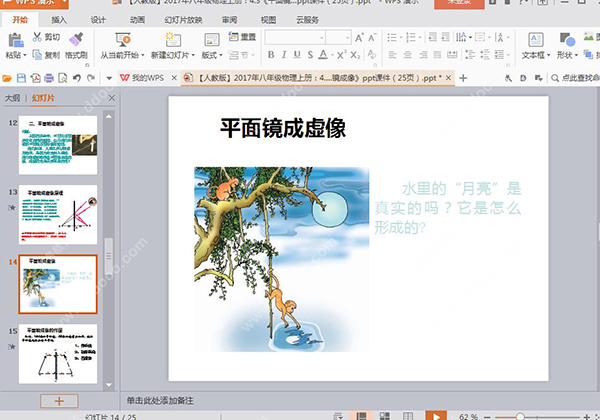This screenshot has height=420, width=600.
Task: Toggle superscript X² formatting
Action: [342, 55]
